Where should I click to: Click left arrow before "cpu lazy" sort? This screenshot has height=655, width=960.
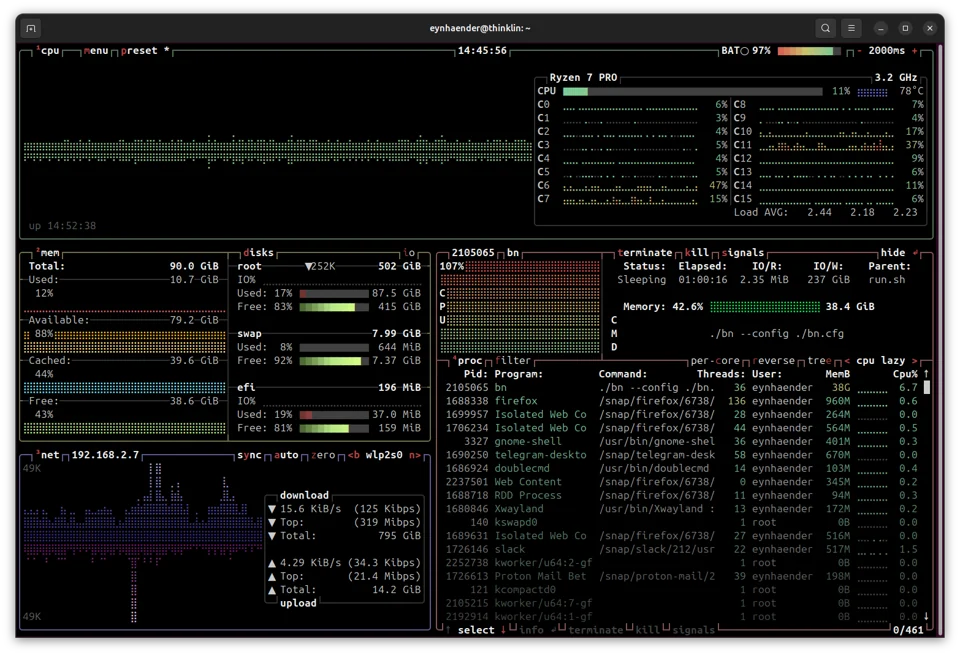[x=847, y=361]
